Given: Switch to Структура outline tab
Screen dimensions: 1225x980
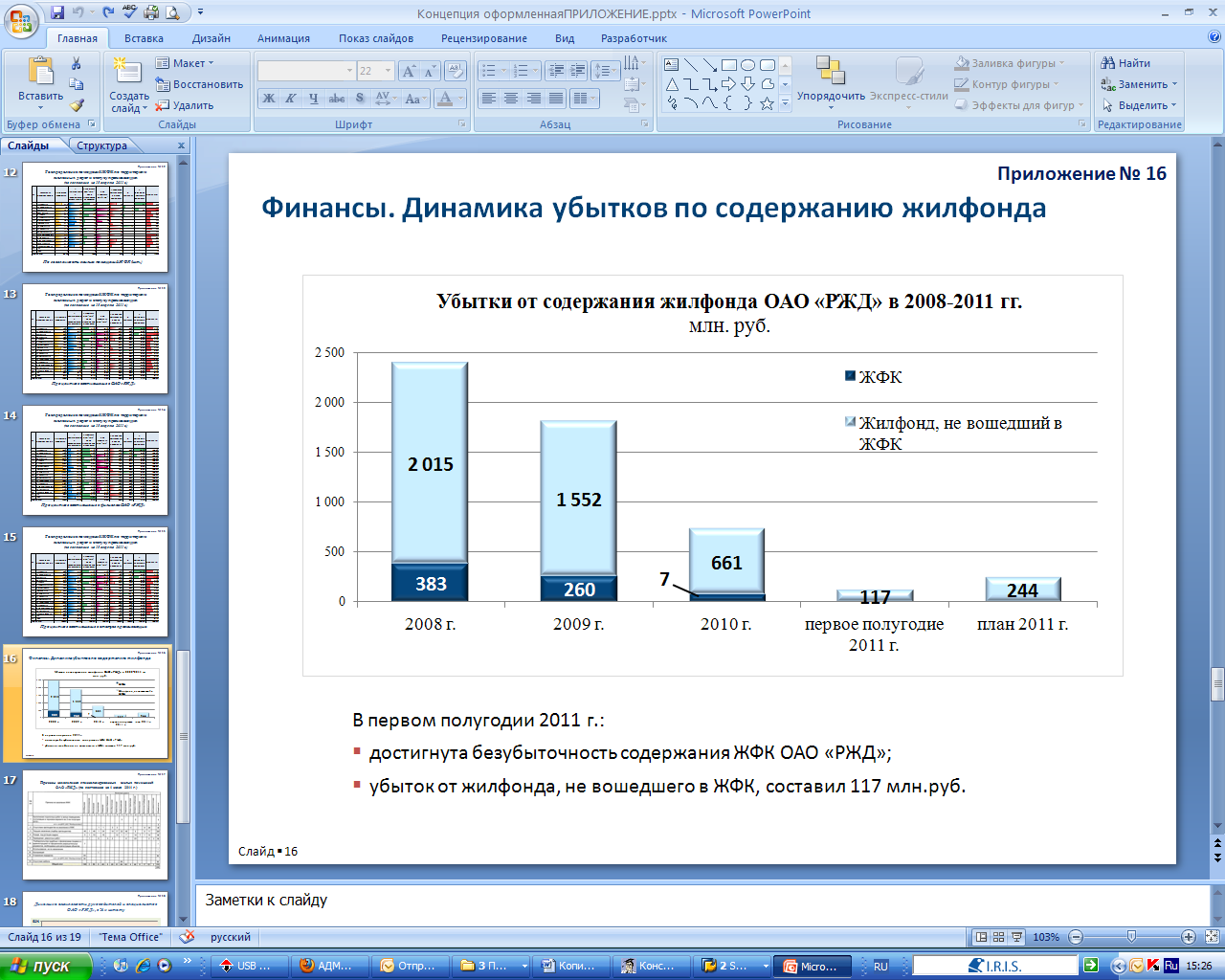Looking at the screenshot, I should click(x=101, y=145).
